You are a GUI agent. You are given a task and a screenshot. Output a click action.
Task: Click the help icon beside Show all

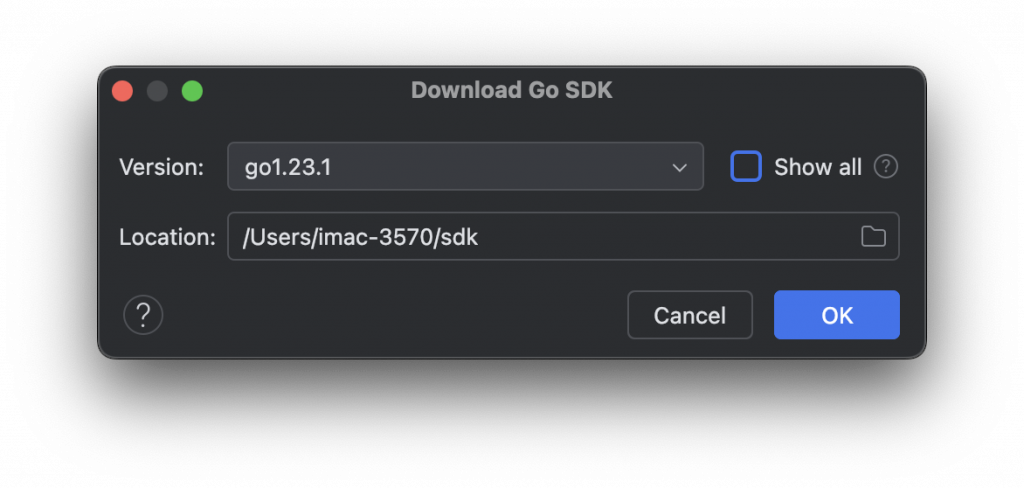(x=885, y=167)
